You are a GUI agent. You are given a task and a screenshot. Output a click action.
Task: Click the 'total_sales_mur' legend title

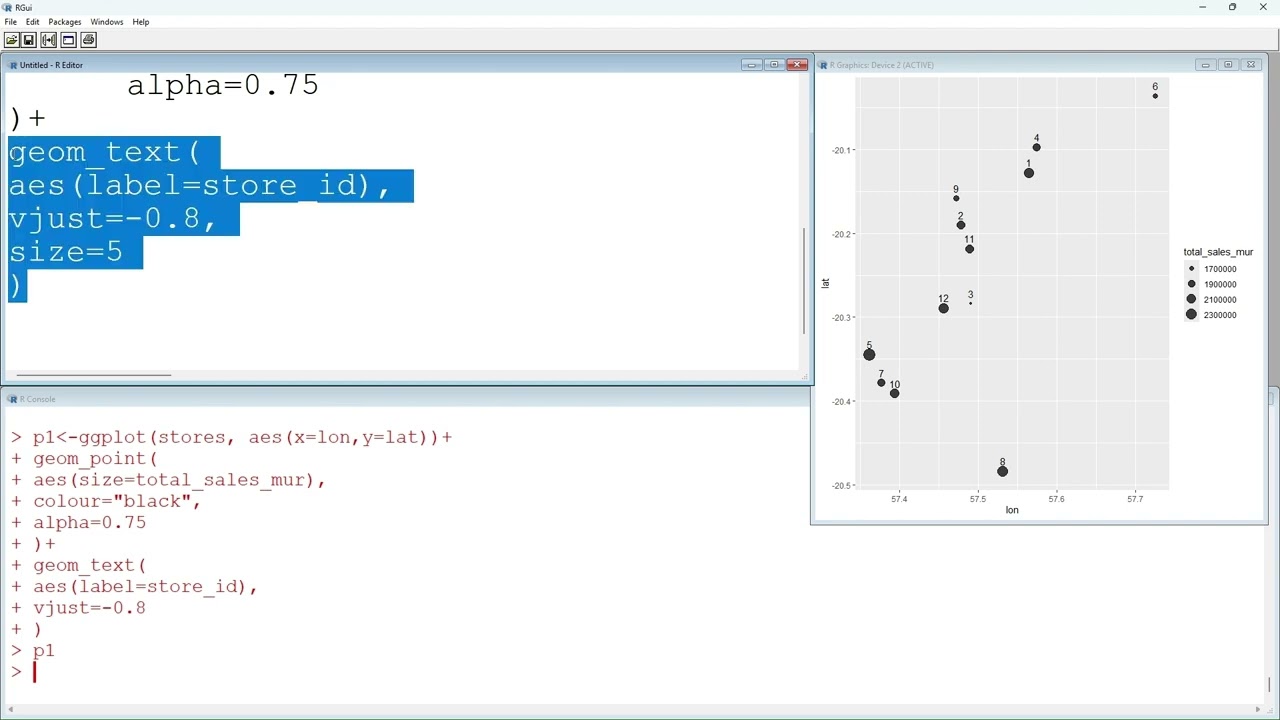coord(1218,252)
